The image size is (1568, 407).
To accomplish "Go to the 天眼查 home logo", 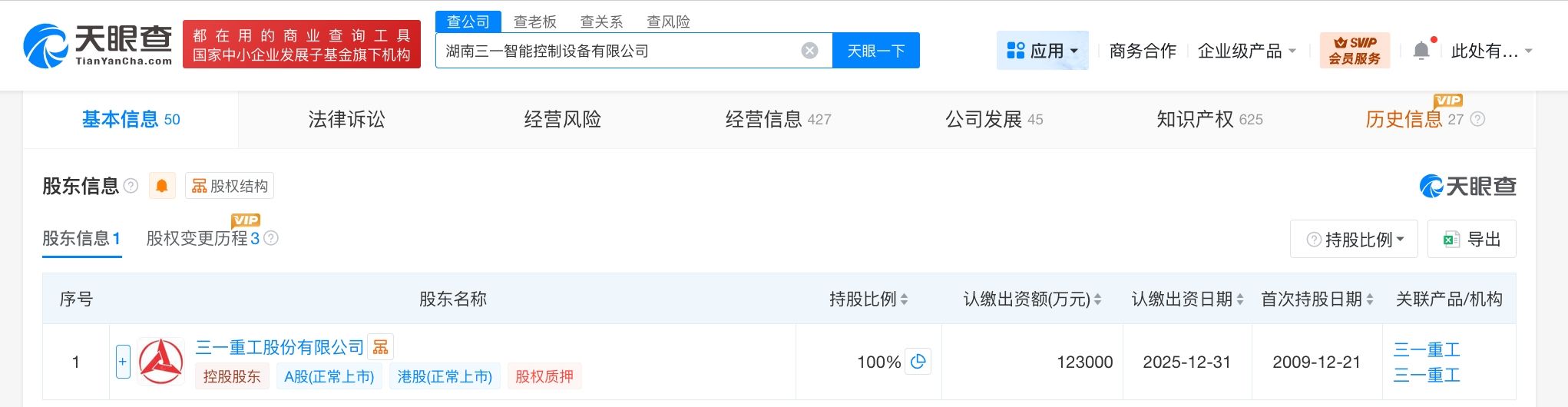I will pyautogui.click(x=98, y=45).
